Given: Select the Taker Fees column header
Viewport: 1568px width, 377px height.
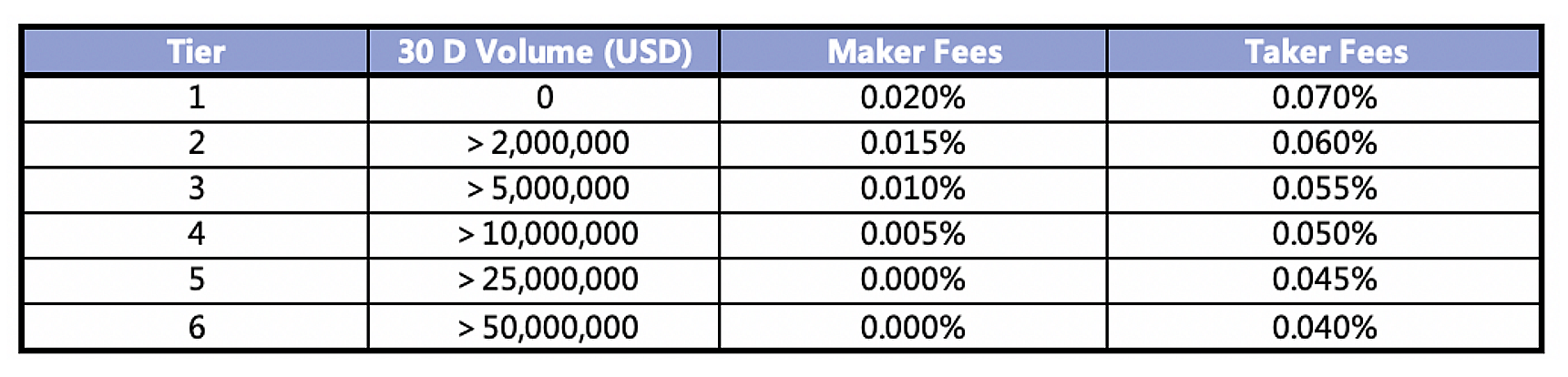Looking at the screenshot, I should point(1325,51).
